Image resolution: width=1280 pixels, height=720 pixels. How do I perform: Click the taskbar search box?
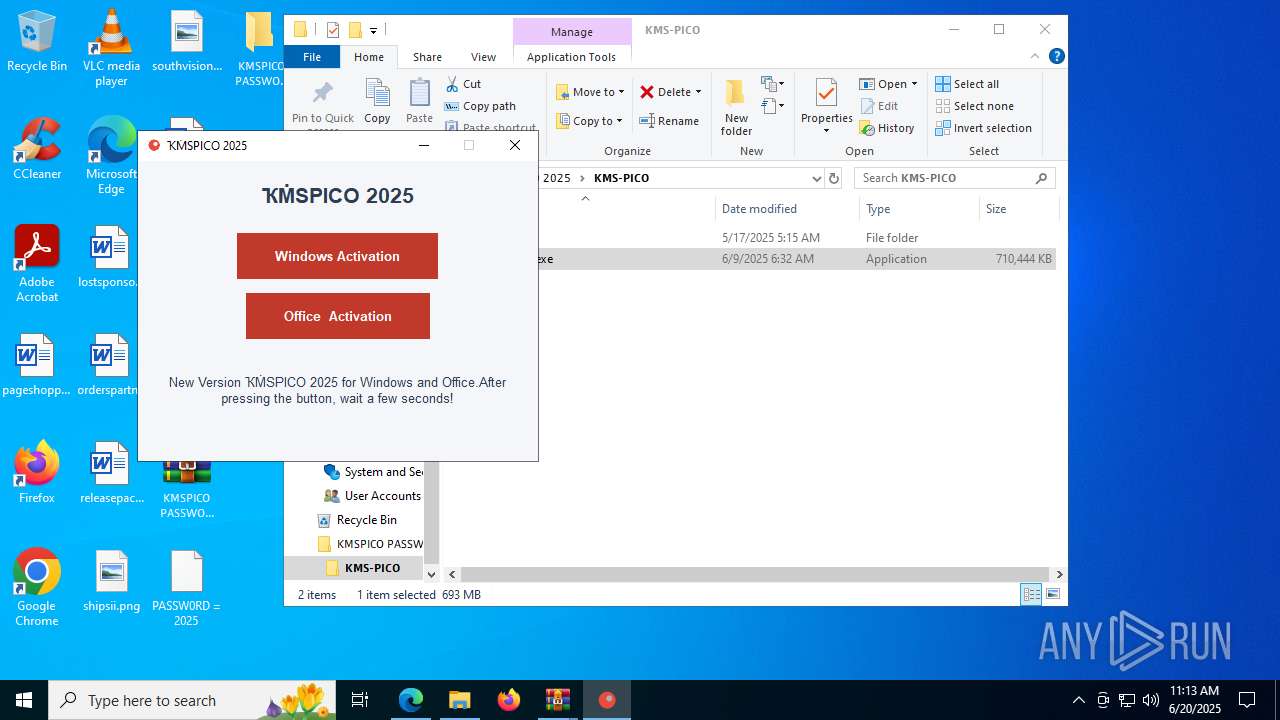pos(193,700)
